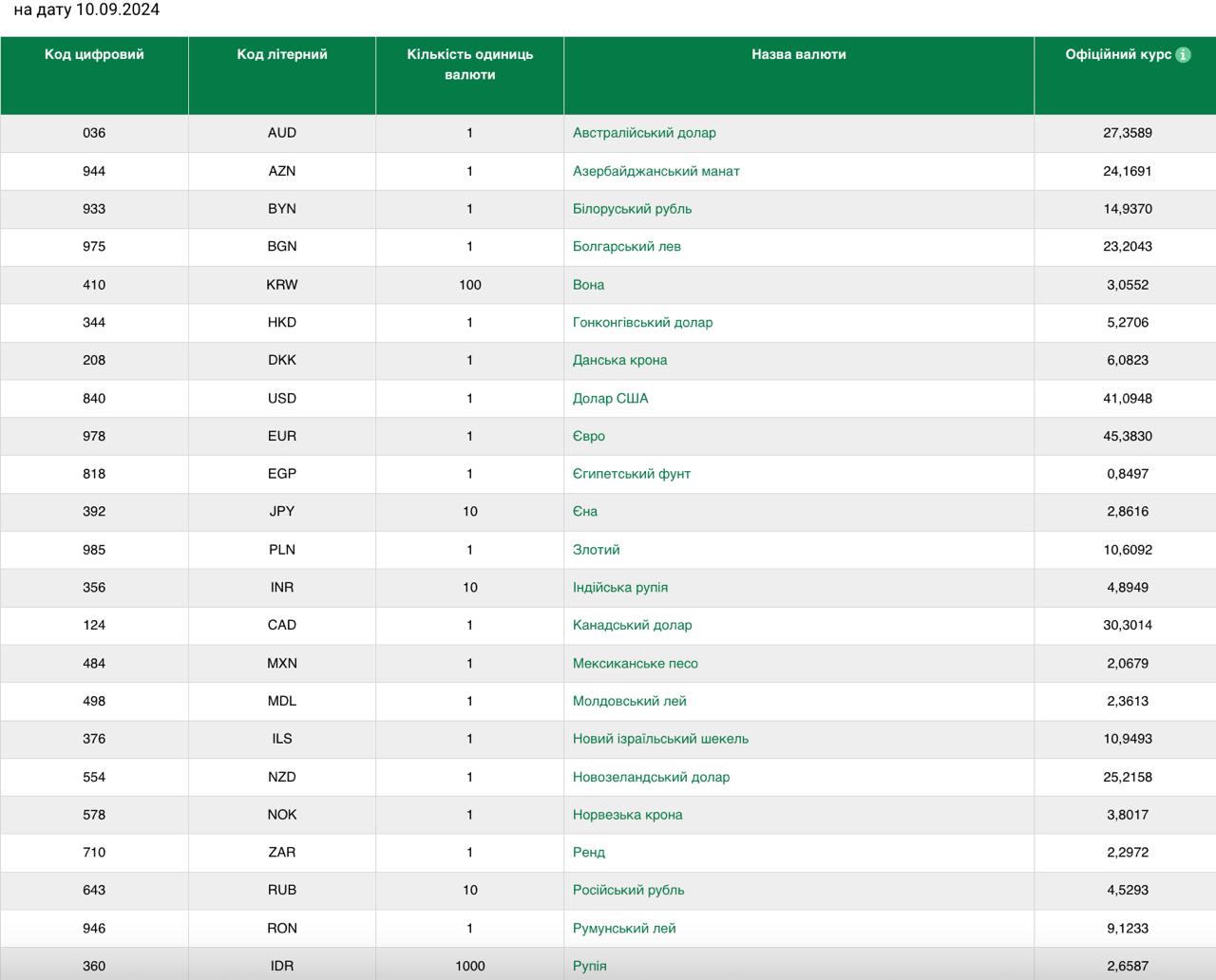This screenshot has height=980, width=1216.
Task: Click the Євро currency link
Action: tap(588, 436)
